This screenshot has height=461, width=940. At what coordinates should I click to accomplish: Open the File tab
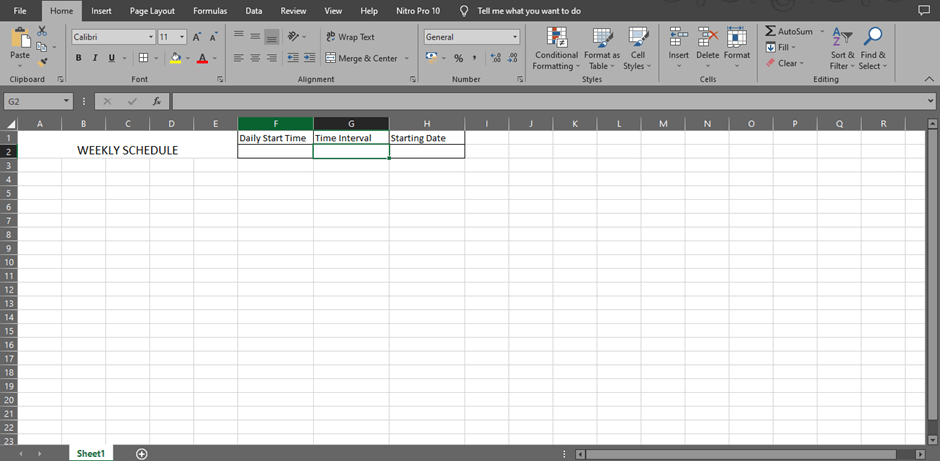[x=20, y=11]
